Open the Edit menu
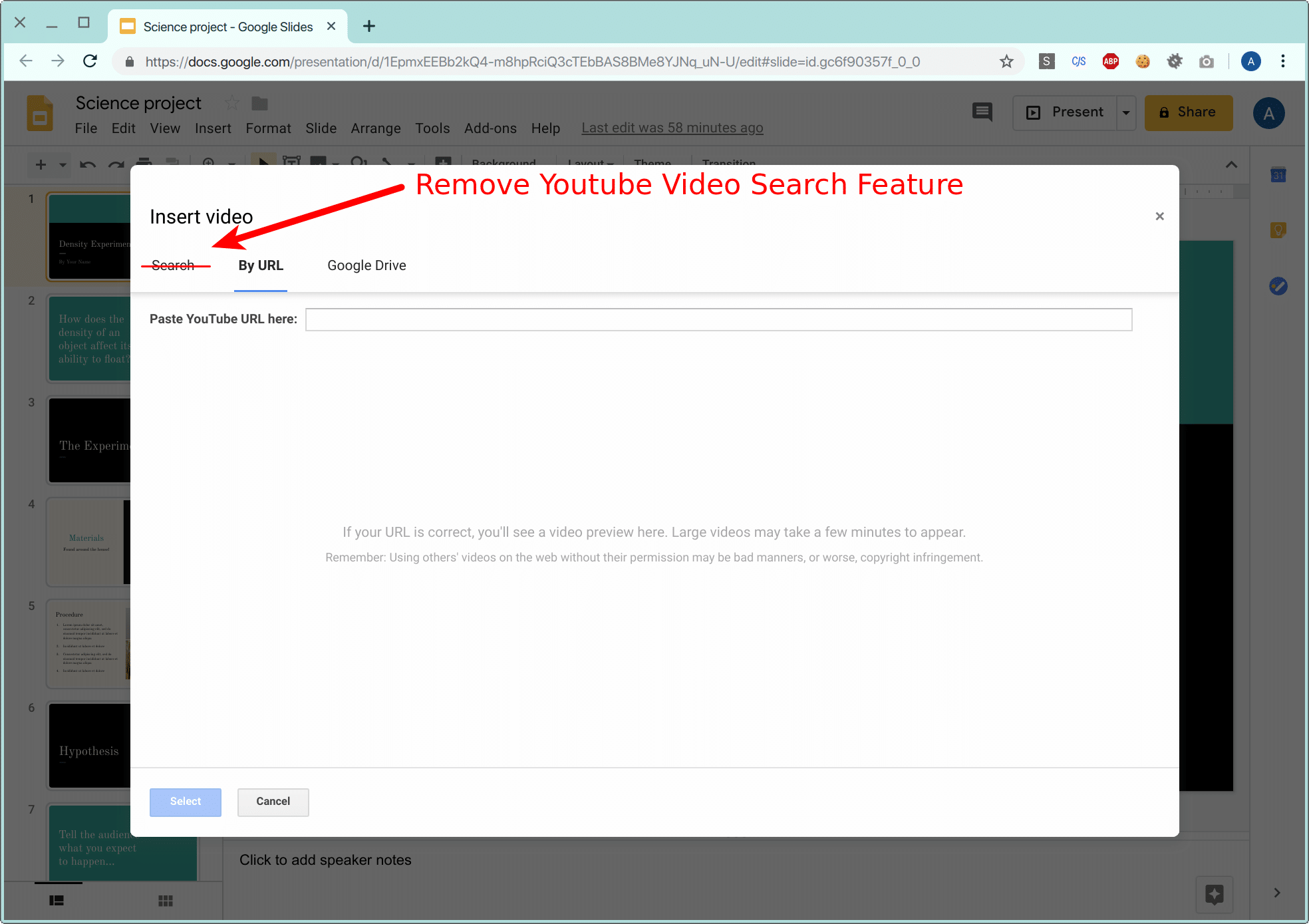Image resolution: width=1309 pixels, height=924 pixels. (x=123, y=128)
